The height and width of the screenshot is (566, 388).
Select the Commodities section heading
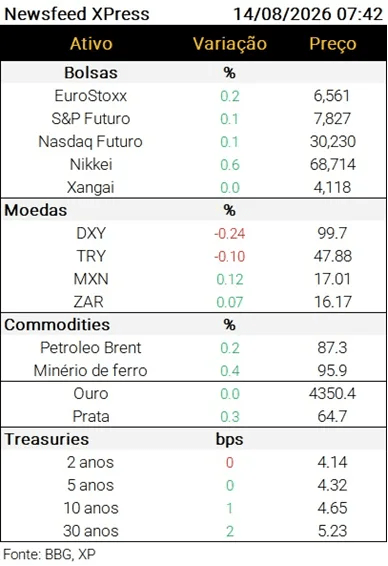pos(57,325)
